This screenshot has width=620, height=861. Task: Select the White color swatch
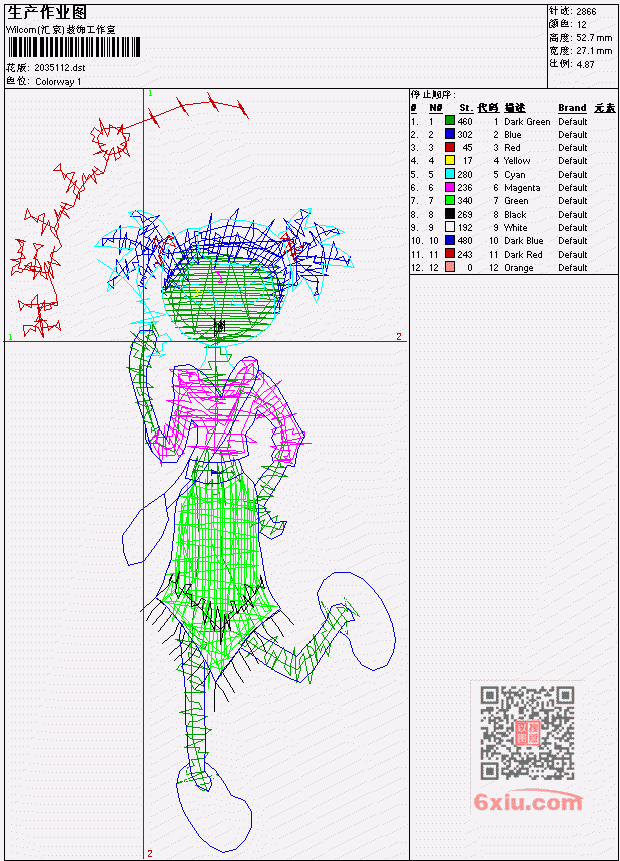(x=450, y=227)
